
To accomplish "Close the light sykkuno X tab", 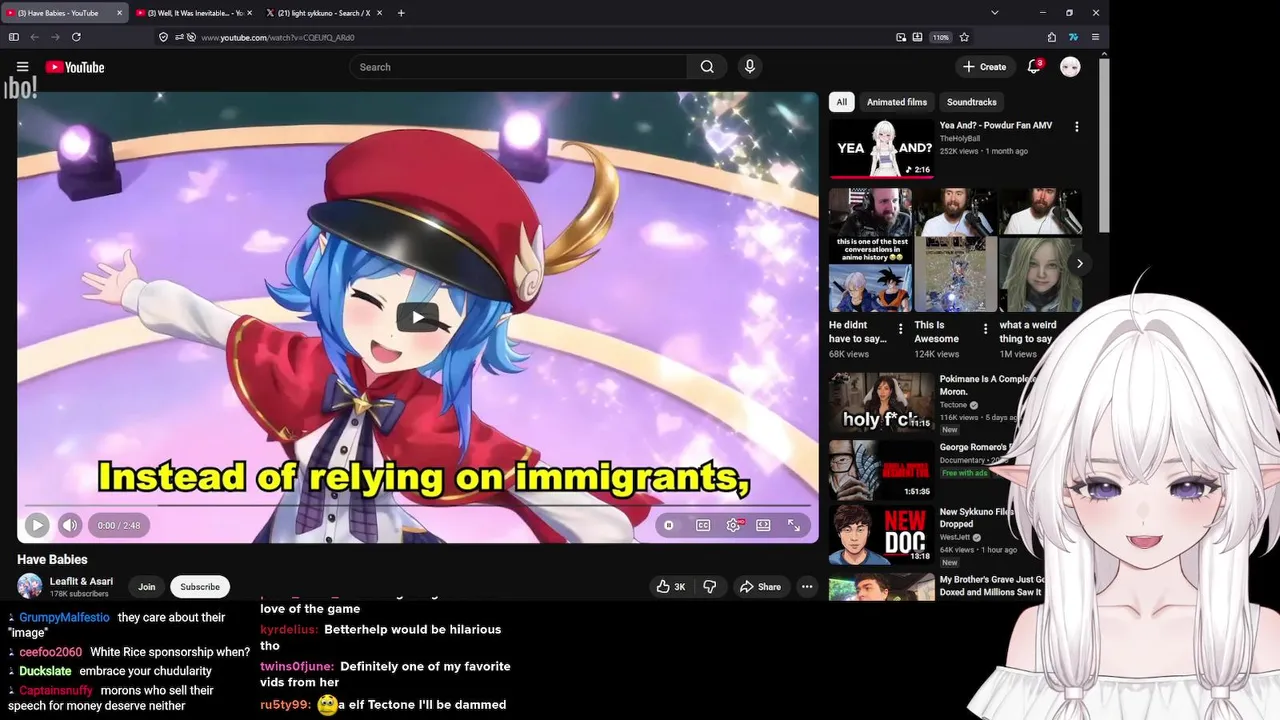I will coord(379,13).
